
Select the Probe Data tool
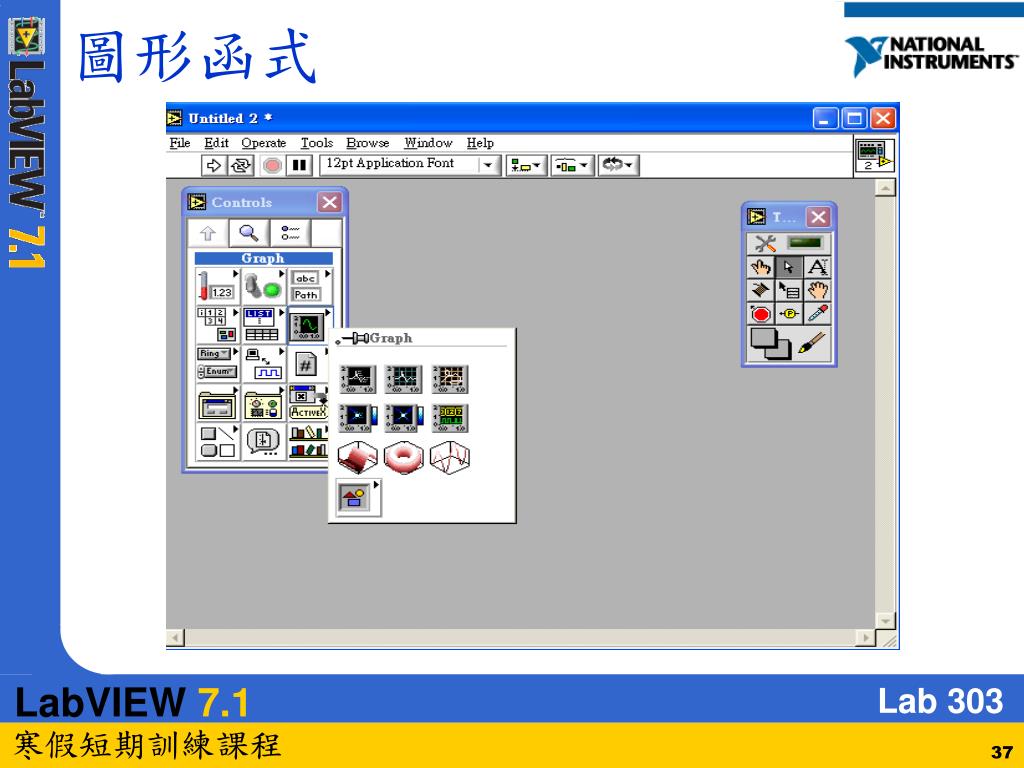[789, 314]
